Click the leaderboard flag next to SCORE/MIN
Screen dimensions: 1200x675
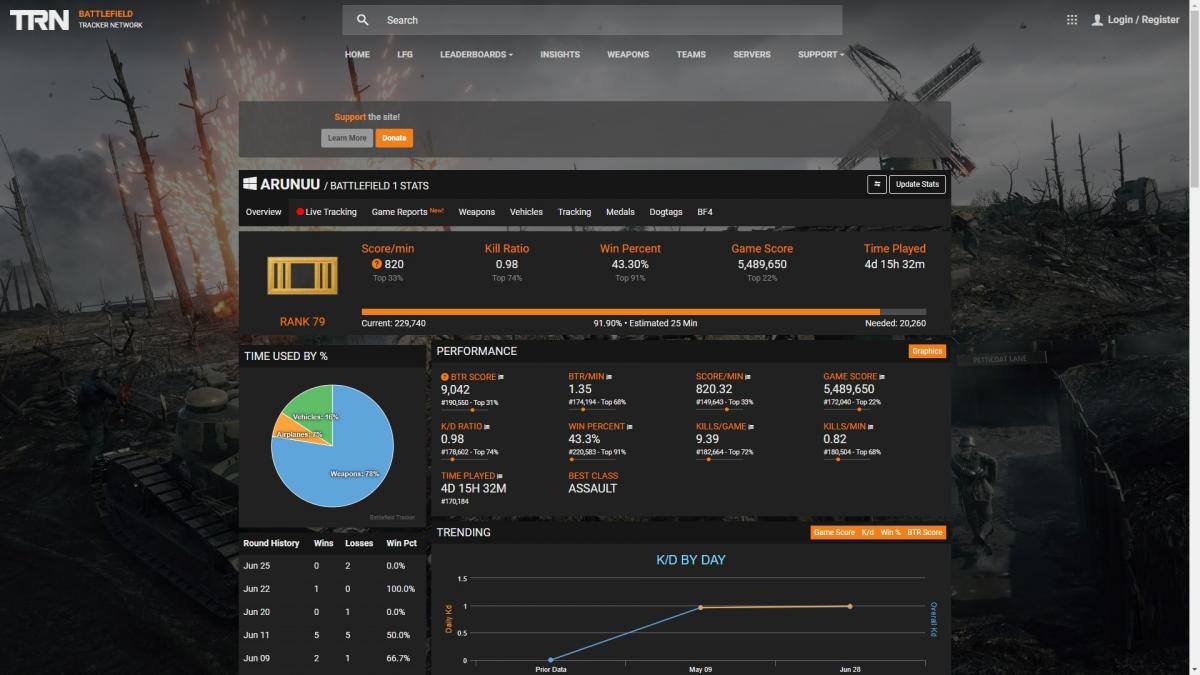tap(748, 377)
